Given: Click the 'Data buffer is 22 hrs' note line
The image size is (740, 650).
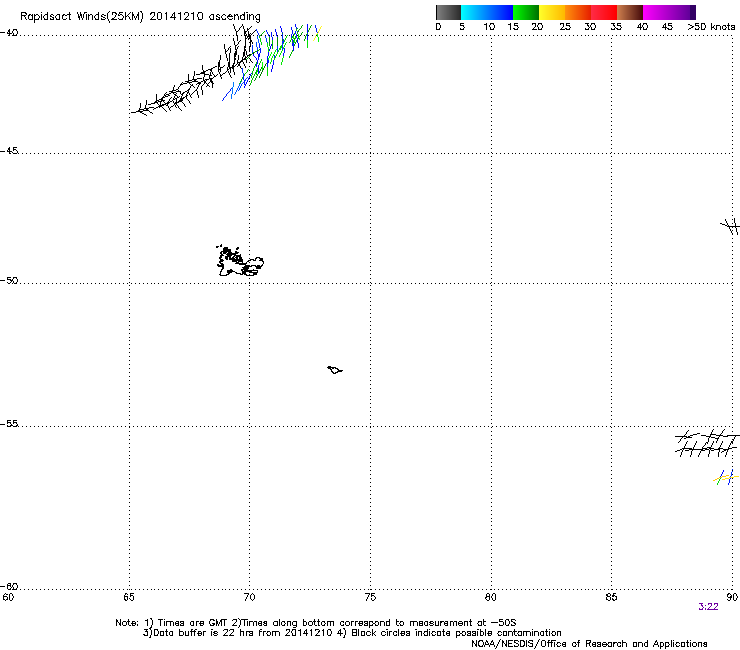Looking at the screenshot, I should (352, 633).
